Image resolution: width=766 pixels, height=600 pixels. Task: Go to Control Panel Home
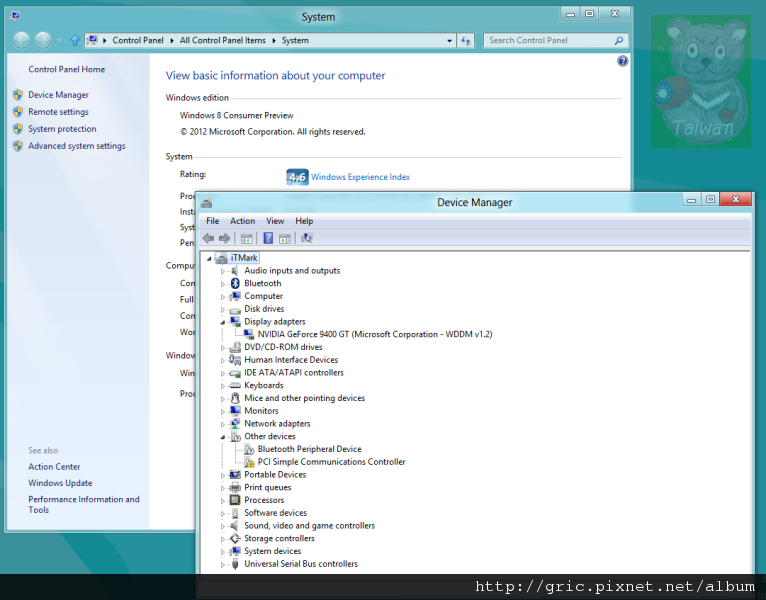pos(66,69)
